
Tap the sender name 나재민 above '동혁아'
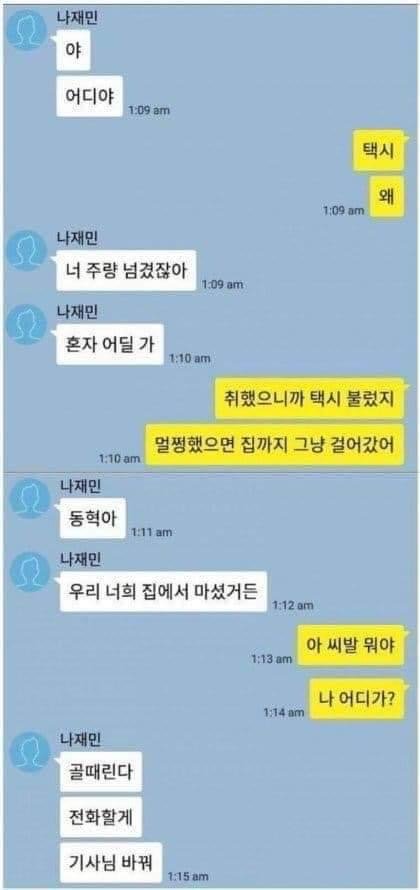[x=81, y=486]
